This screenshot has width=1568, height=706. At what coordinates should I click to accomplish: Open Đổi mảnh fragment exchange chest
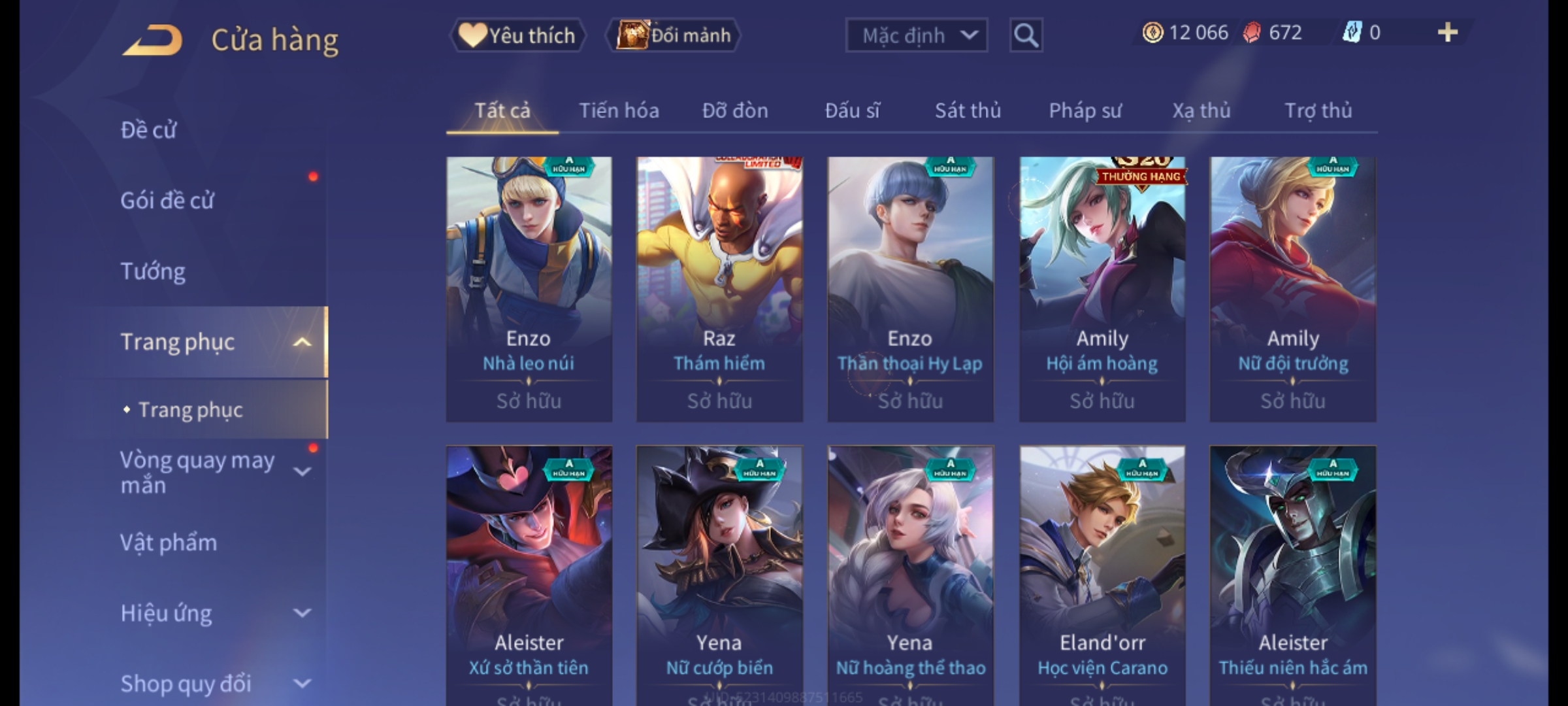674,35
